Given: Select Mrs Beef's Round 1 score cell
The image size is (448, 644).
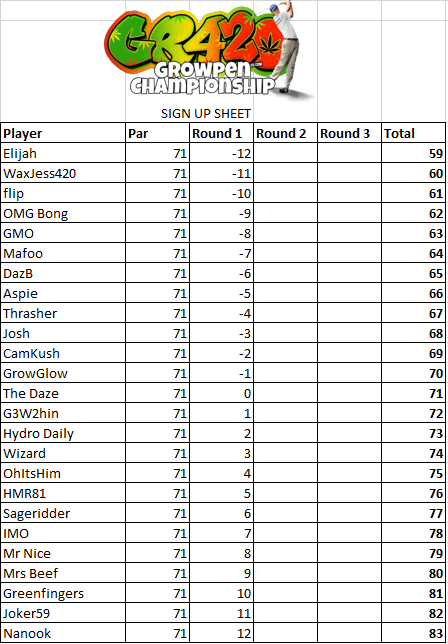Looking at the screenshot, I should click(221, 573).
